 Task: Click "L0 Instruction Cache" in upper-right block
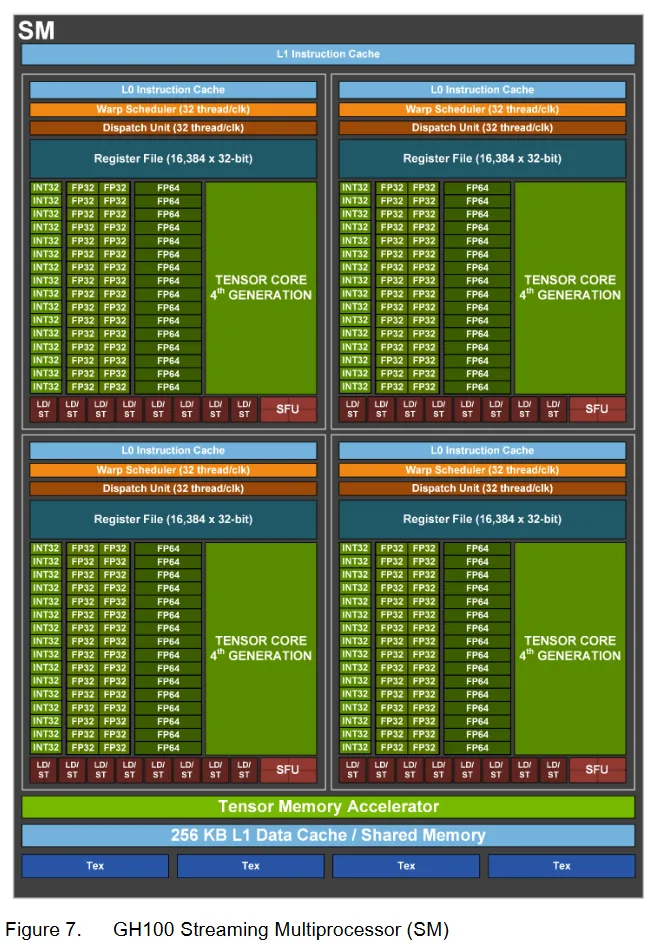(x=482, y=90)
